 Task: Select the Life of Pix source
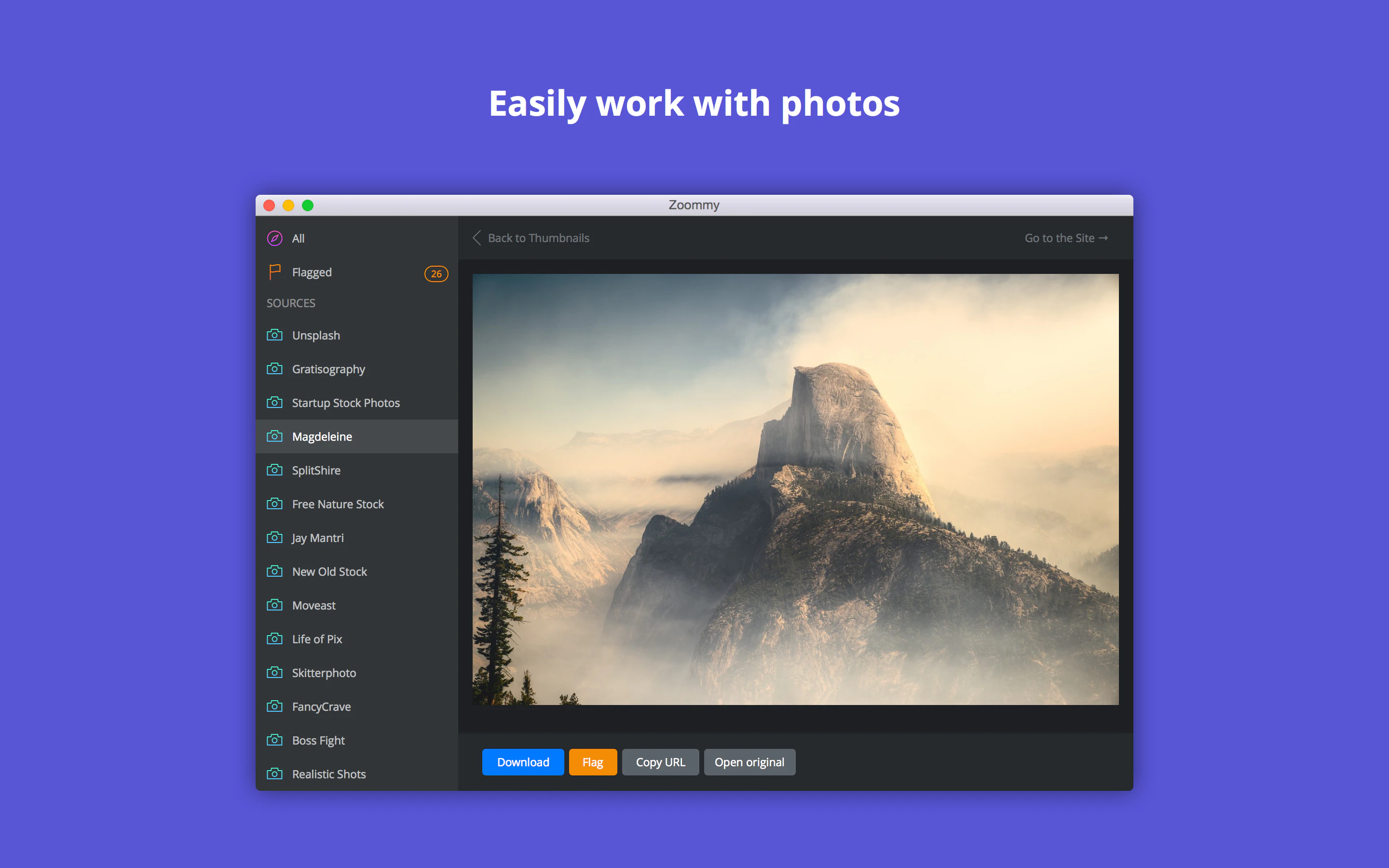pyautogui.click(x=317, y=639)
